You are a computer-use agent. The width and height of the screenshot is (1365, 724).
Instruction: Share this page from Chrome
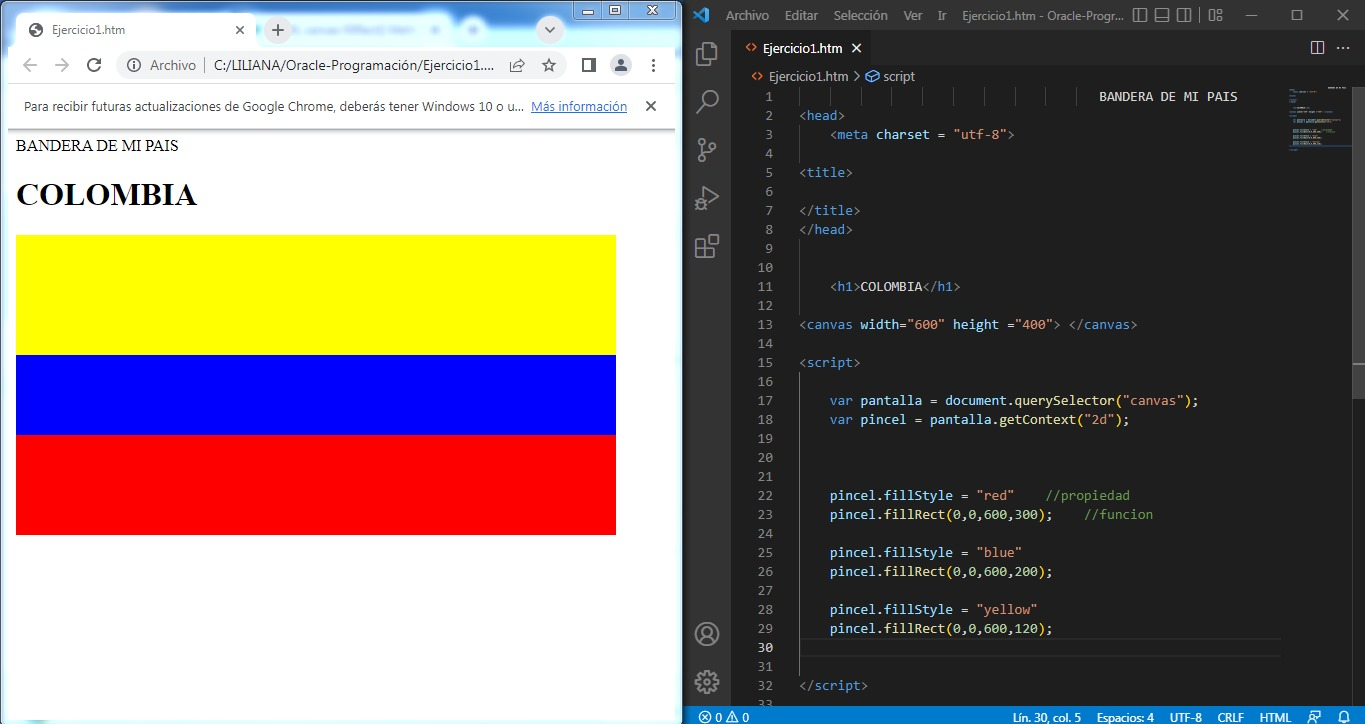[517, 65]
